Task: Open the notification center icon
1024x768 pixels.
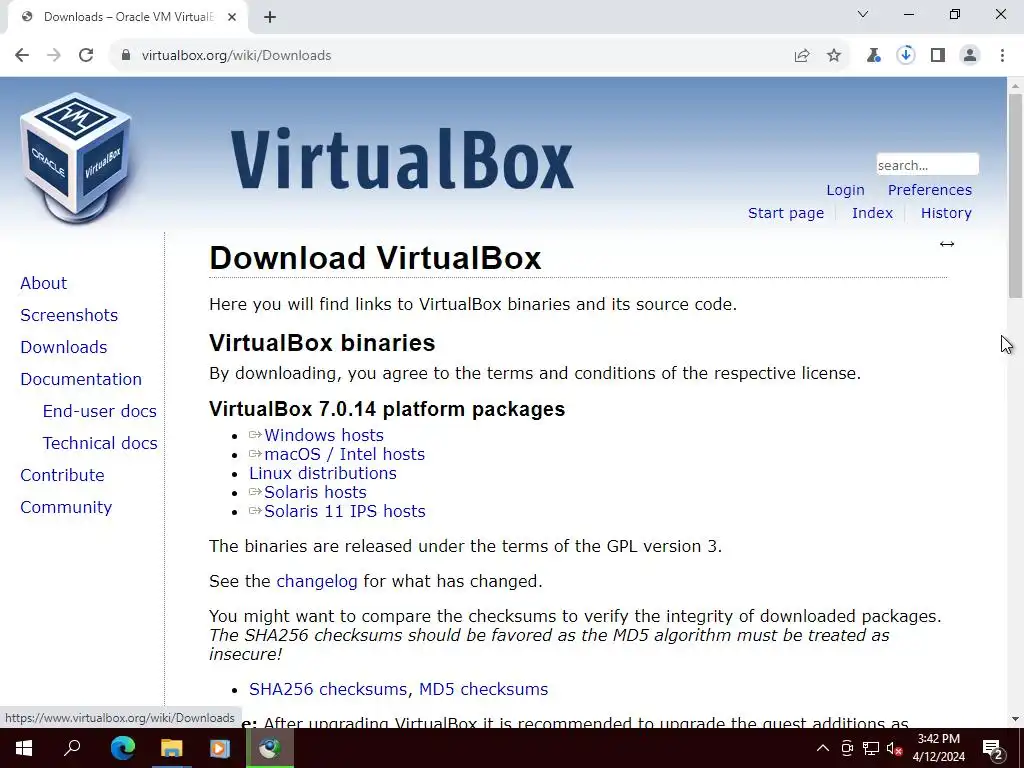Action: coord(993,749)
